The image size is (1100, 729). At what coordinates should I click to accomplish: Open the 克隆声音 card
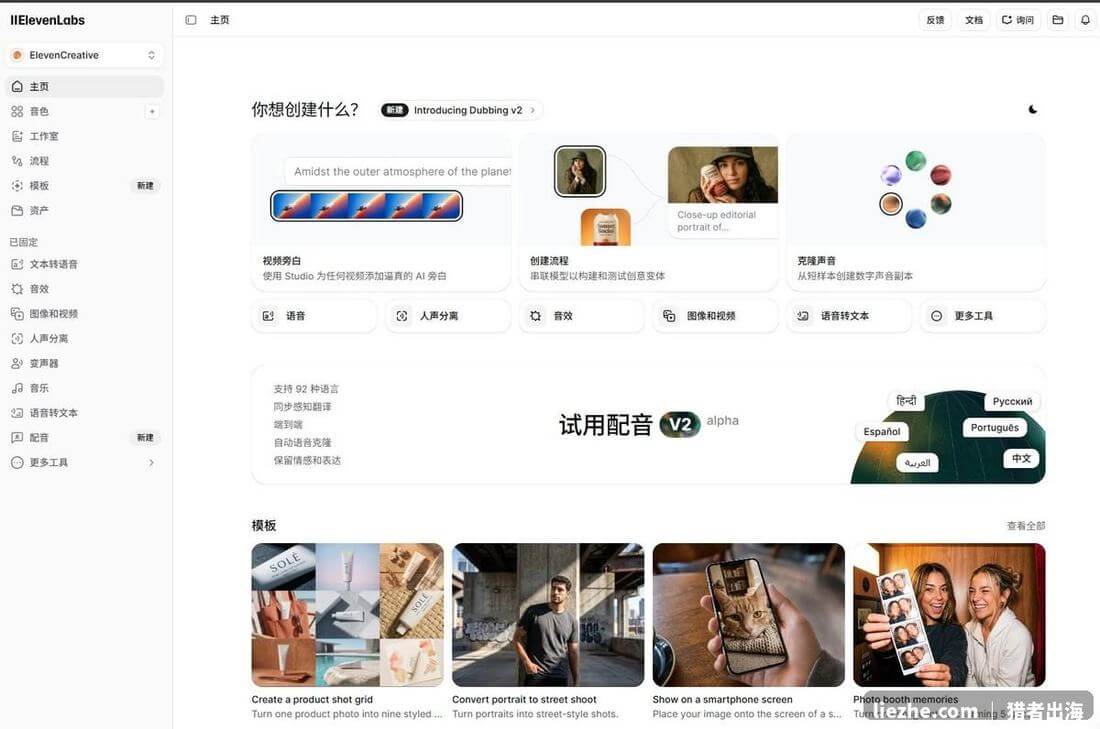click(x=916, y=212)
